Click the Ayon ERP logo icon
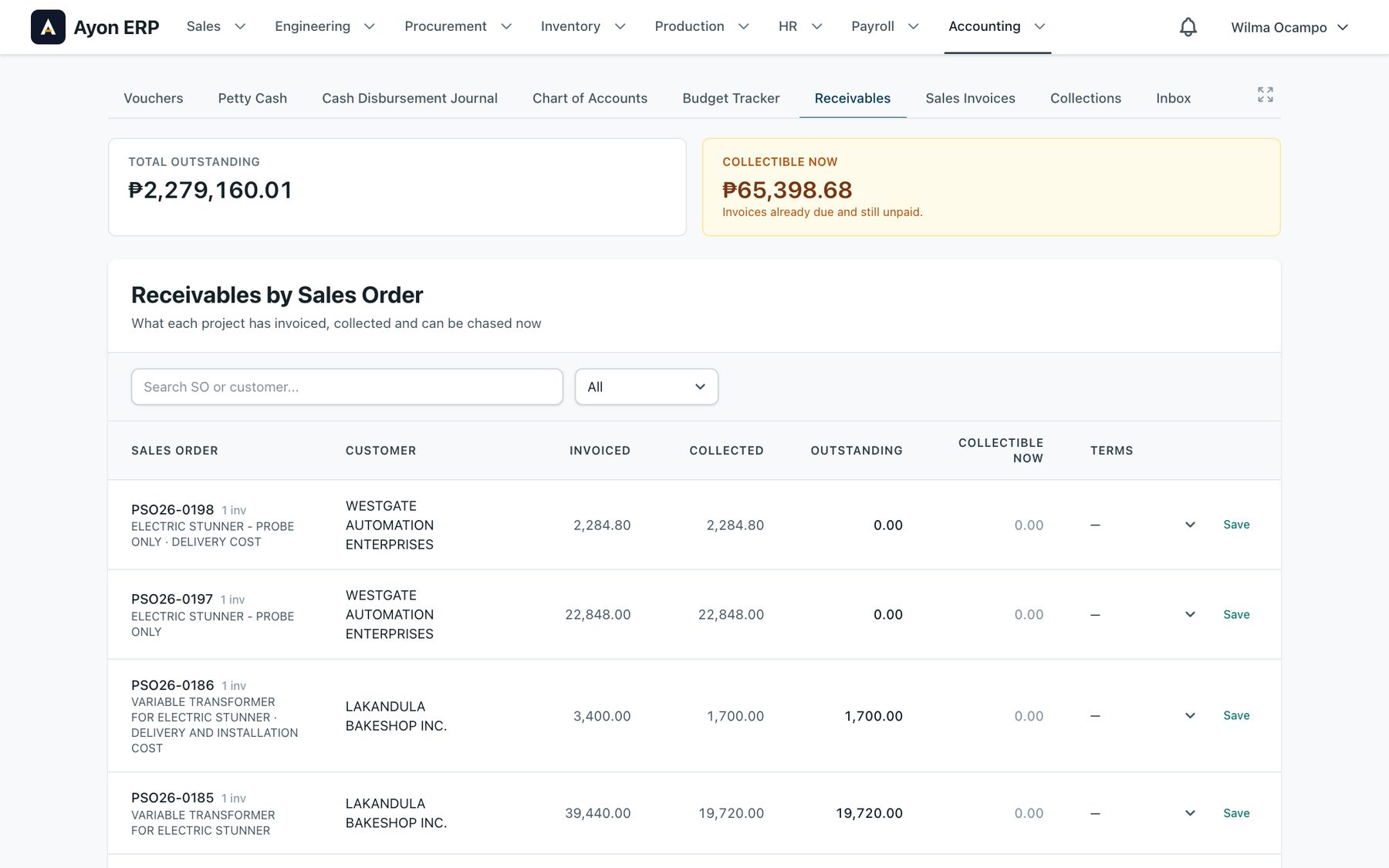The width and height of the screenshot is (1389, 868). [x=48, y=27]
